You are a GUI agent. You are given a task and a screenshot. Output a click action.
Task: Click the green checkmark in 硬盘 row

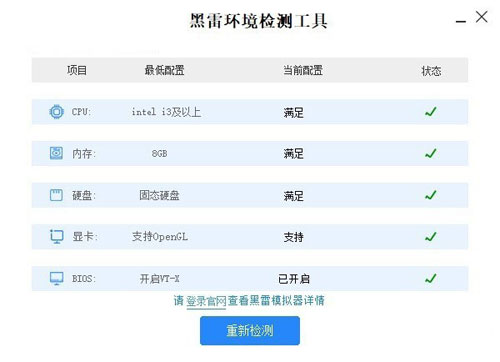pyautogui.click(x=431, y=195)
